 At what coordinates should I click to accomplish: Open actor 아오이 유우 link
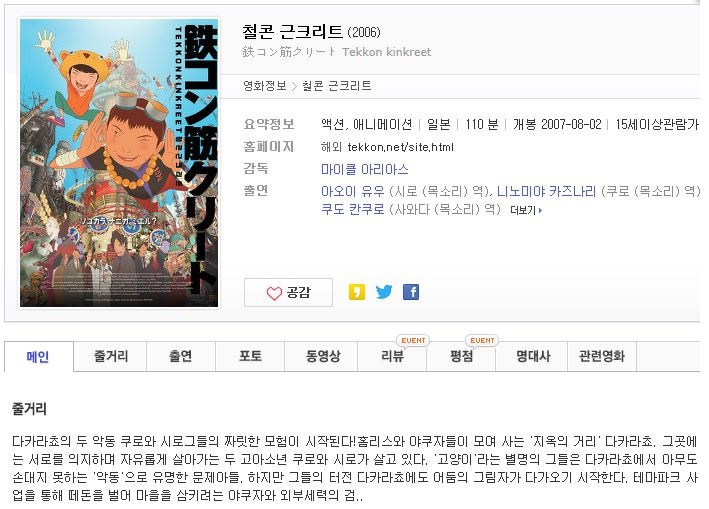click(x=352, y=191)
